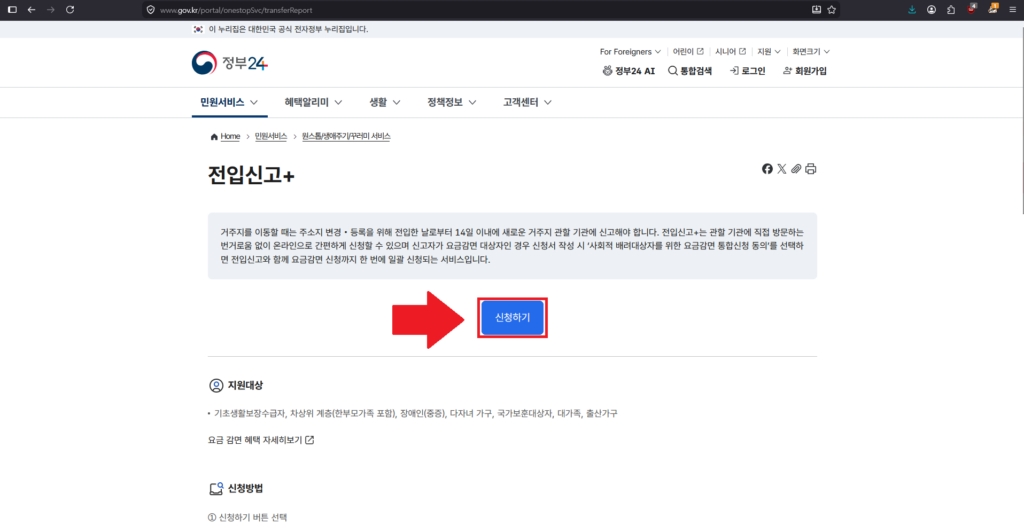Screen dimensions: 1024x525
Task: Open the 회원가입 link
Action: pos(810,71)
